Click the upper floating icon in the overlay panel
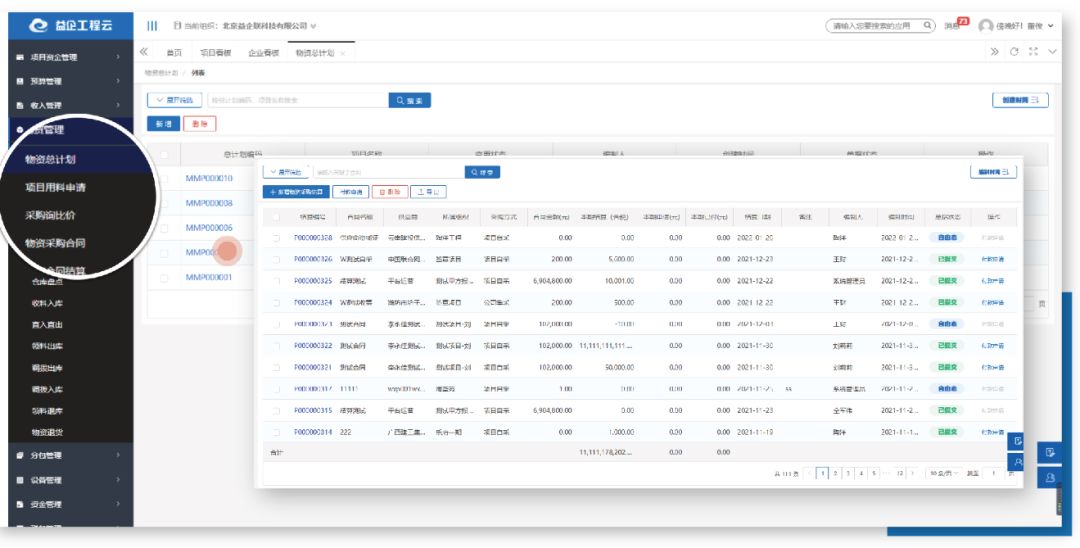This screenshot has height=548, width=1080. pyautogui.click(x=1017, y=441)
